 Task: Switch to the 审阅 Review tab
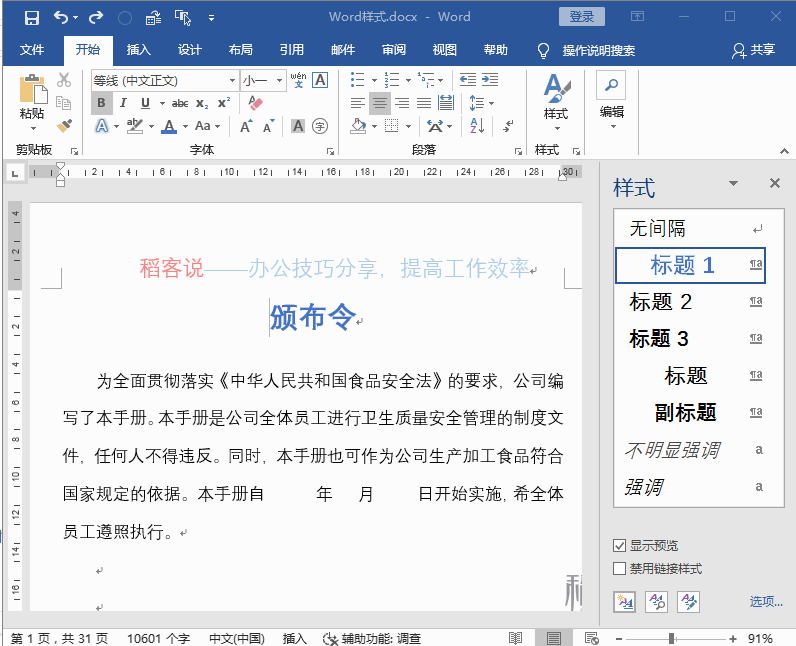click(x=394, y=50)
